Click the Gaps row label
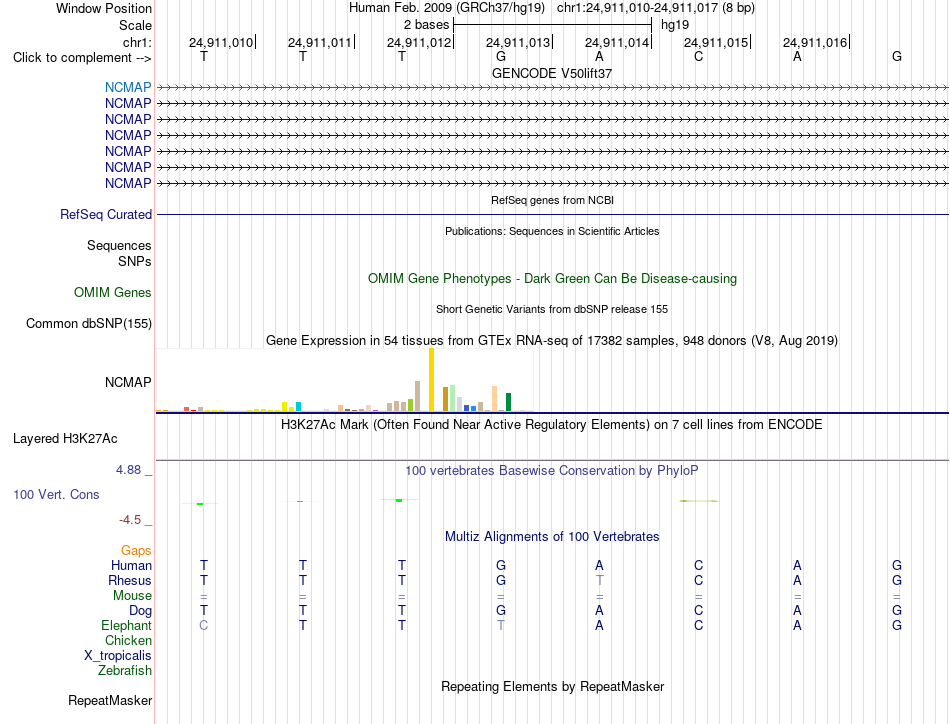This screenshot has height=724, width=950. [136, 550]
